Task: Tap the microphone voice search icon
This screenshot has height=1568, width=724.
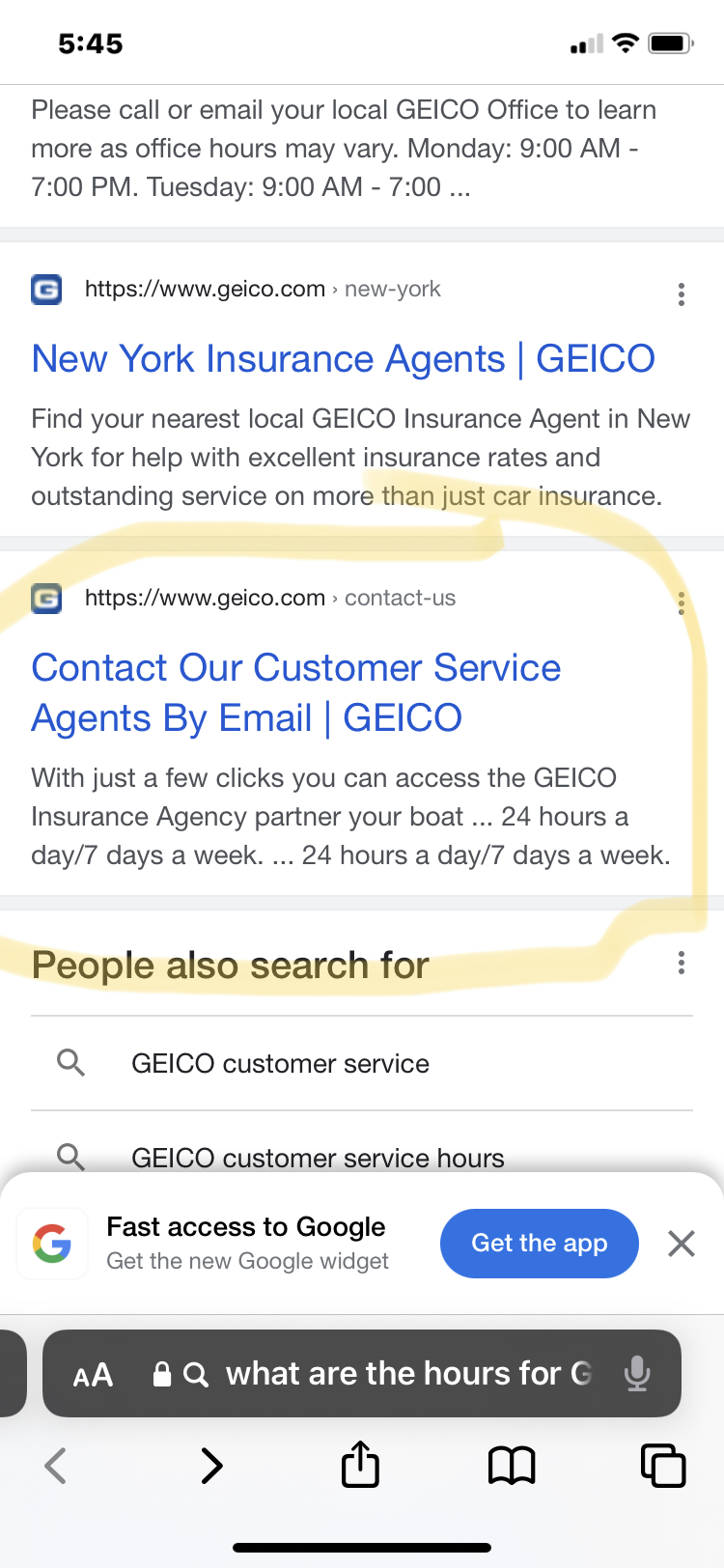Action: tap(636, 1373)
